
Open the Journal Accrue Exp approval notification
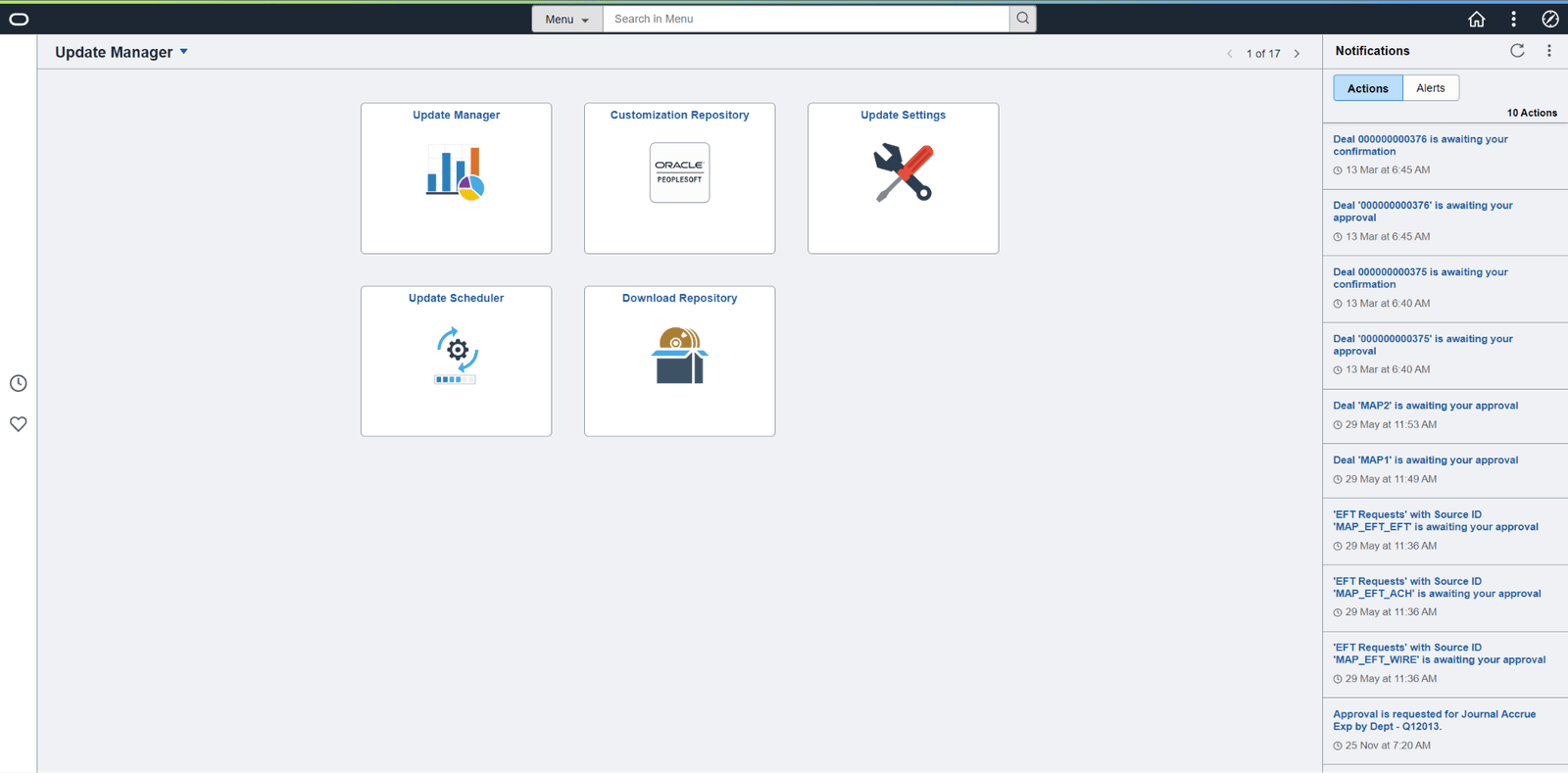tap(1434, 720)
